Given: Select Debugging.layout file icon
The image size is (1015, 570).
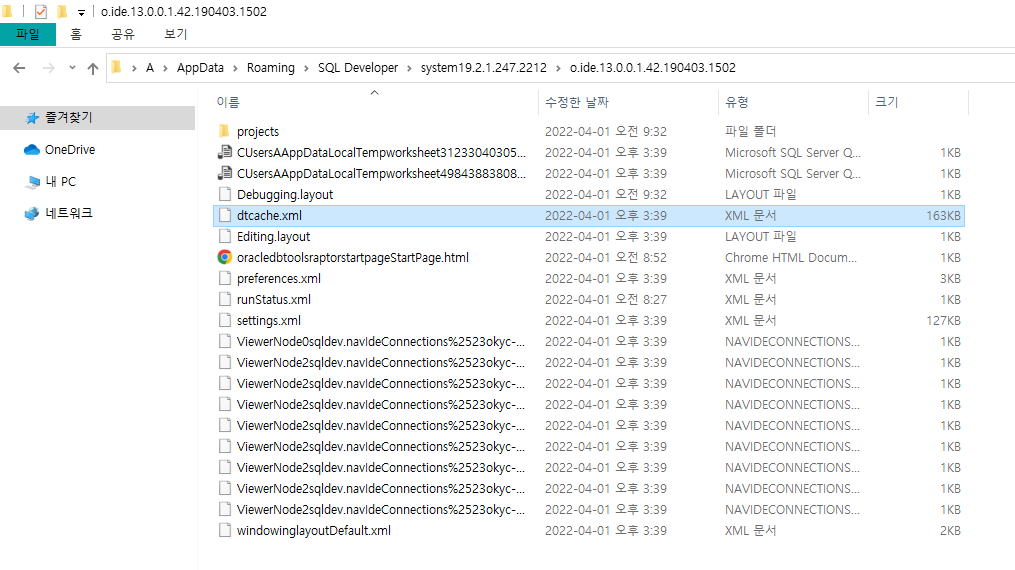Looking at the screenshot, I should [225, 194].
